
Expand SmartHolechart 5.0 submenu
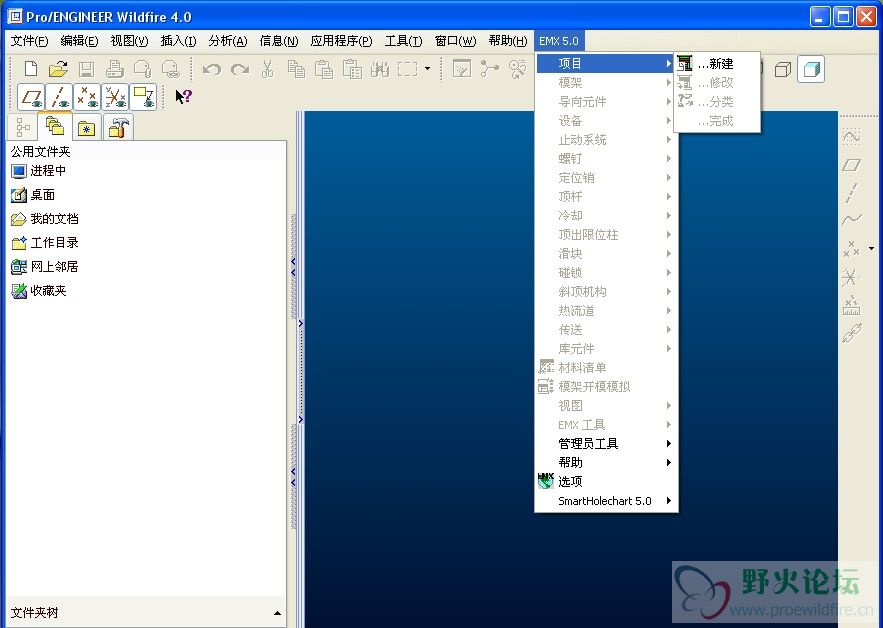(605, 501)
